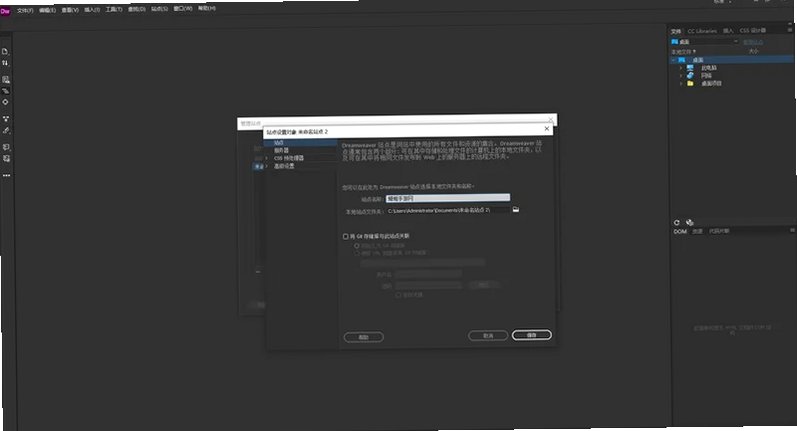Click 管理站点 link in Files panel

(x=753, y=42)
